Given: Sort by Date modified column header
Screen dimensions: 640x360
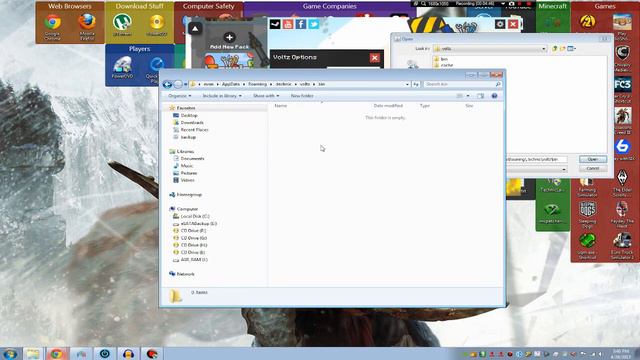Looking at the screenshot, I should click(388, 106).
